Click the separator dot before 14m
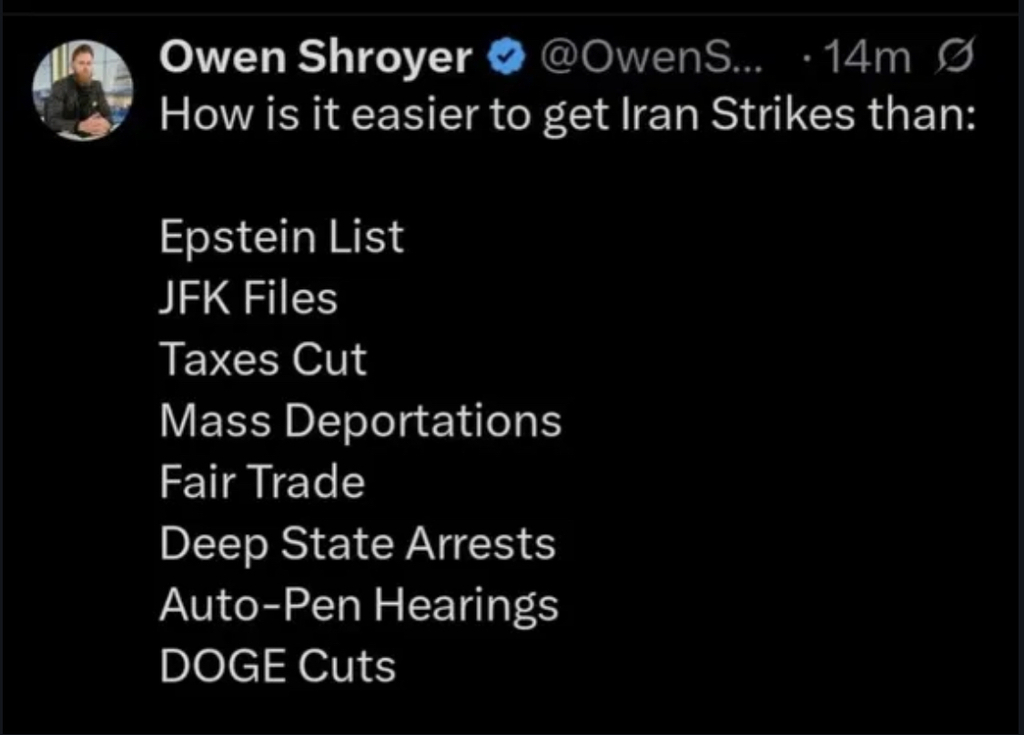The width and height of the screenshot is (1024, 735). [x=807, y=61]
